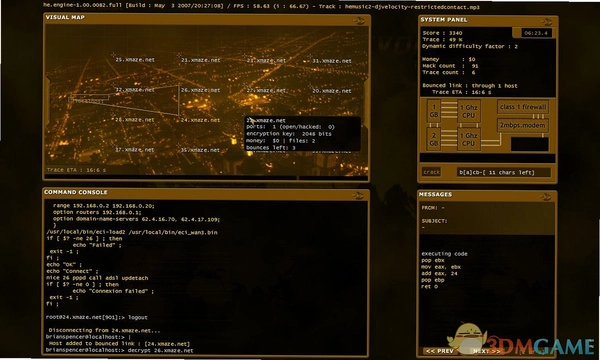This screenshot has width=600, height=360.
Task: Go to previous message with PREV
Action: click(x=440, y=351)
